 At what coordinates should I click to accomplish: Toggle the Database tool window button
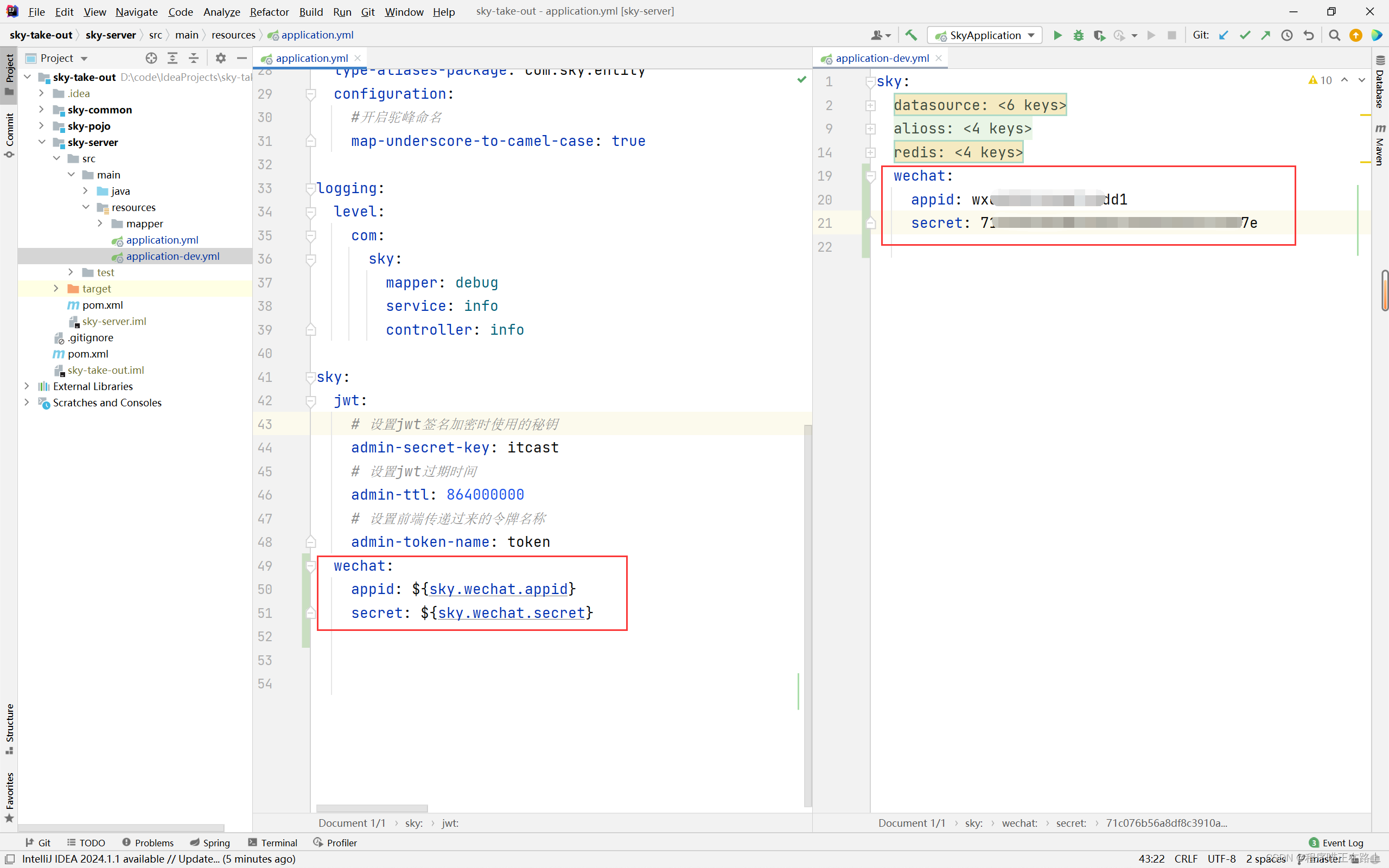click(x=1380, y=82)
